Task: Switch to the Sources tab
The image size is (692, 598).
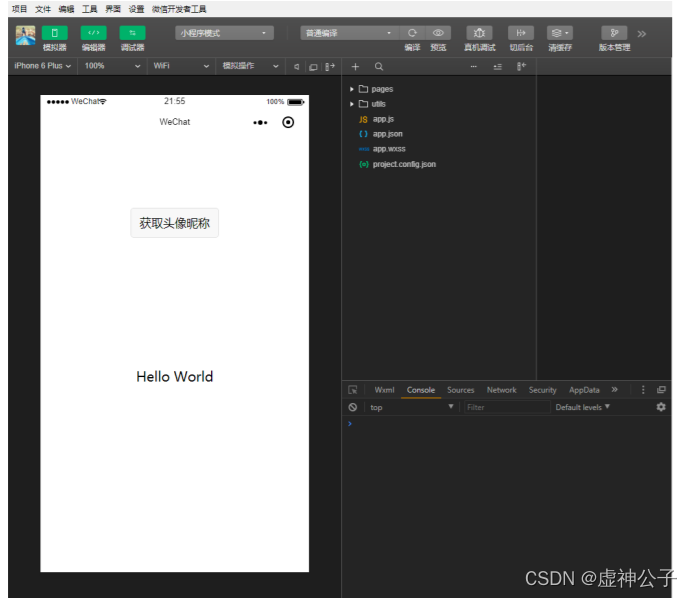Action: (x=460, y=390)
